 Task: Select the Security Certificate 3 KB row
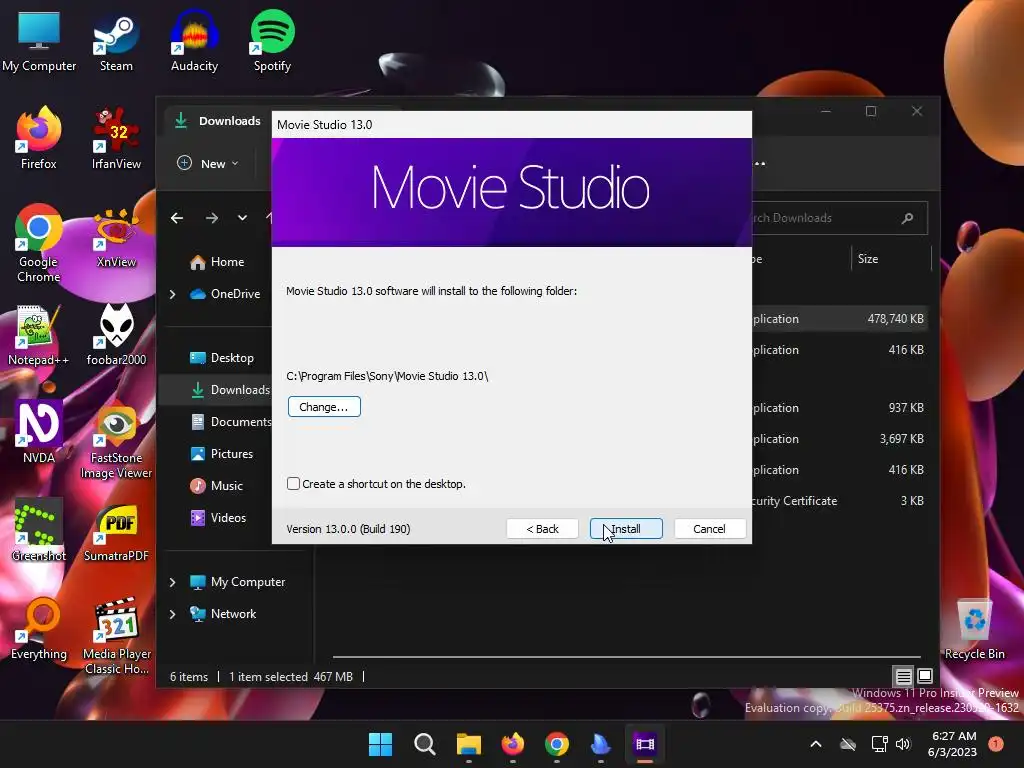point(840,501)
